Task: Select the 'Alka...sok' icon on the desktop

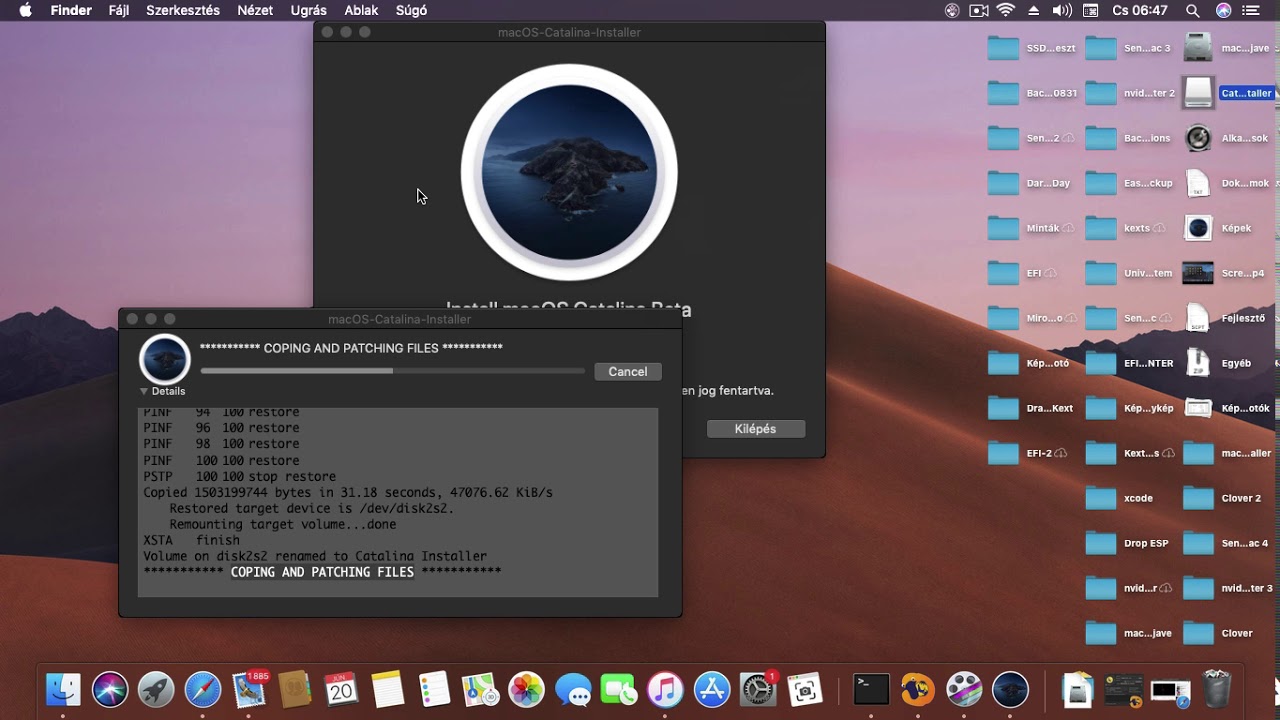Action: point(1198,138)
